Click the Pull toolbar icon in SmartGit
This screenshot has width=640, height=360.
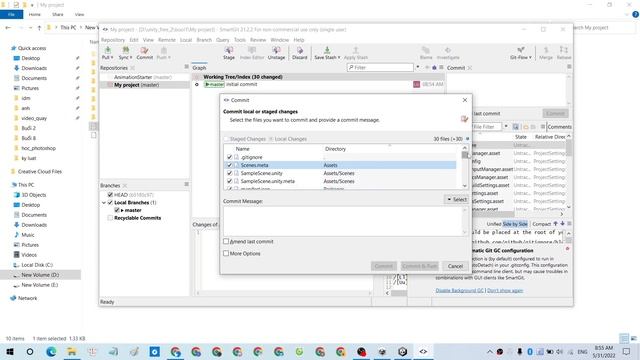(x=107, y=50)
